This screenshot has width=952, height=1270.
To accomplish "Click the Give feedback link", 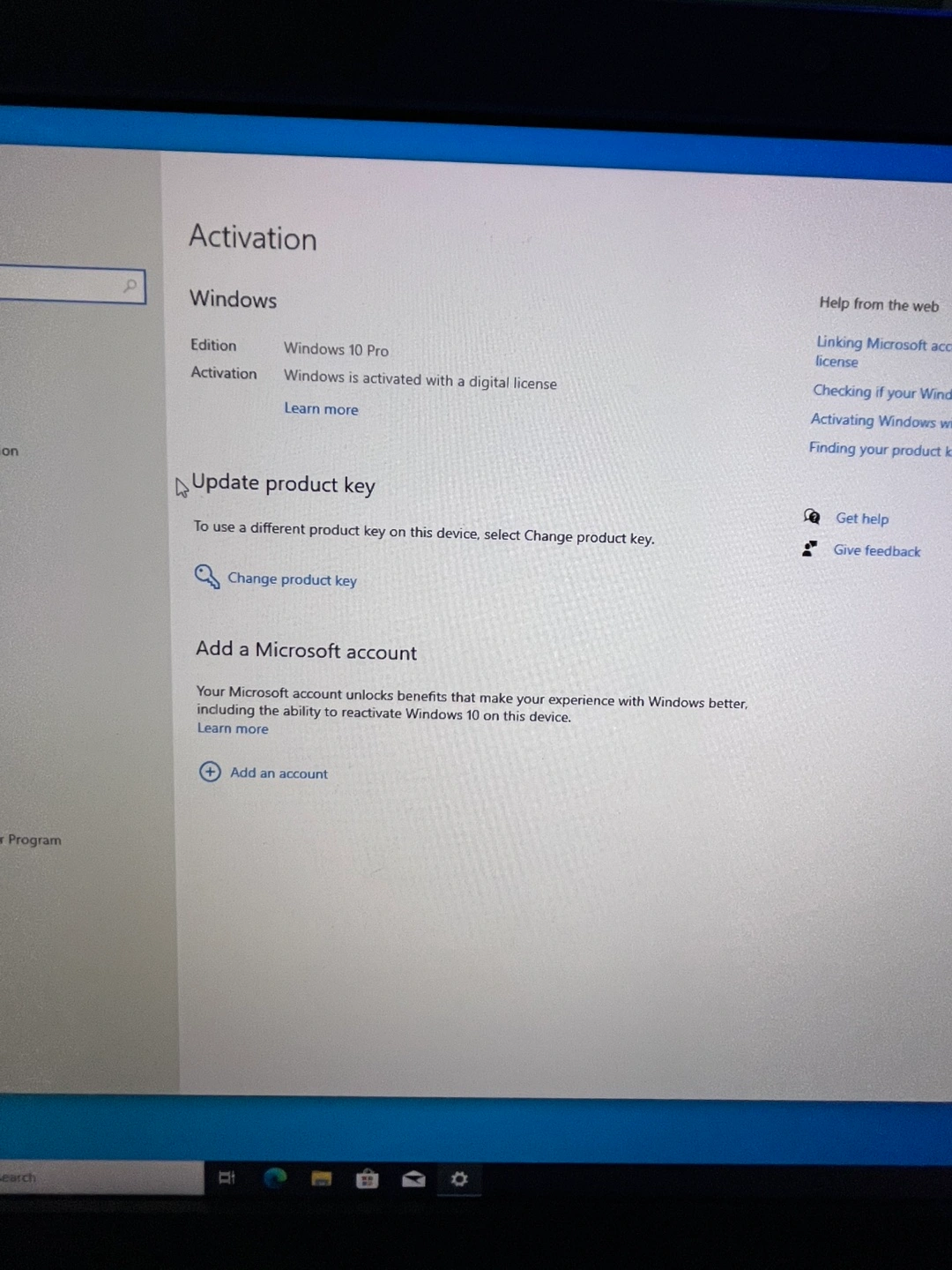I will (877, 550).
